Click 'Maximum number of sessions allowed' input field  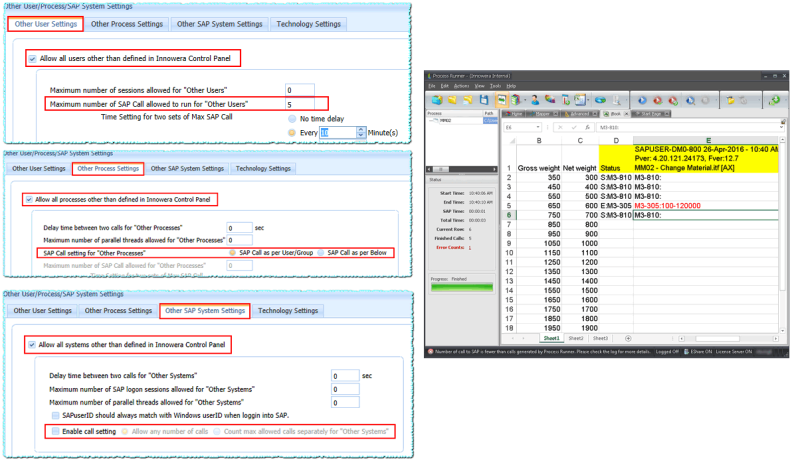click(x=300, y=90)
